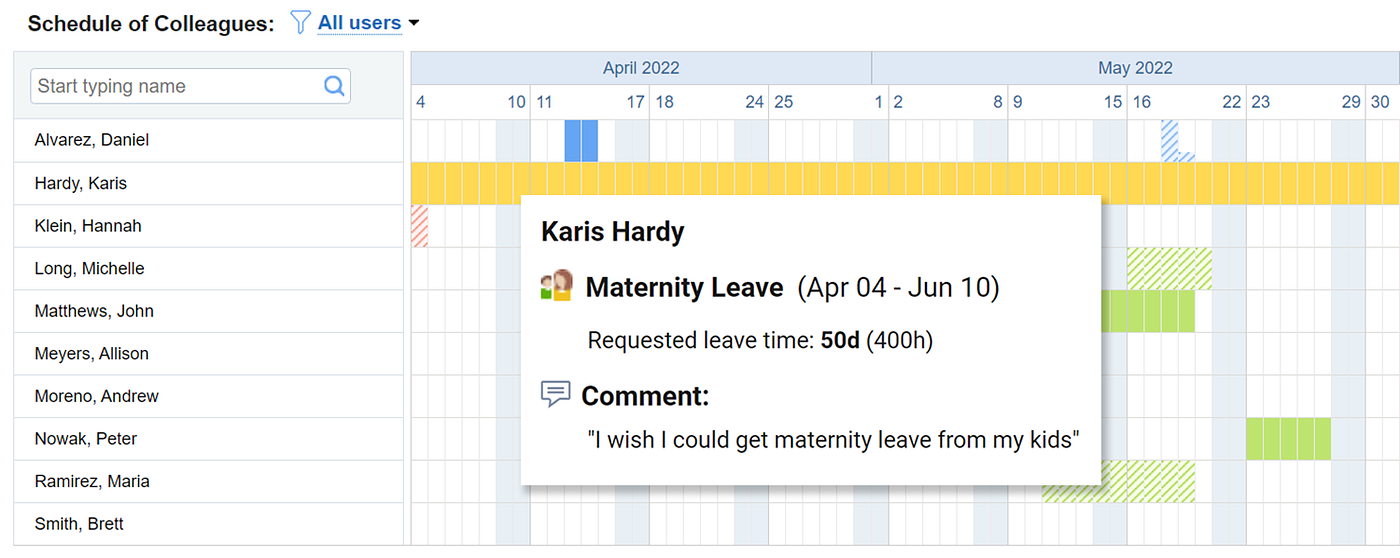
Task: Click the filter funnel icon
Action: (300, 22)
